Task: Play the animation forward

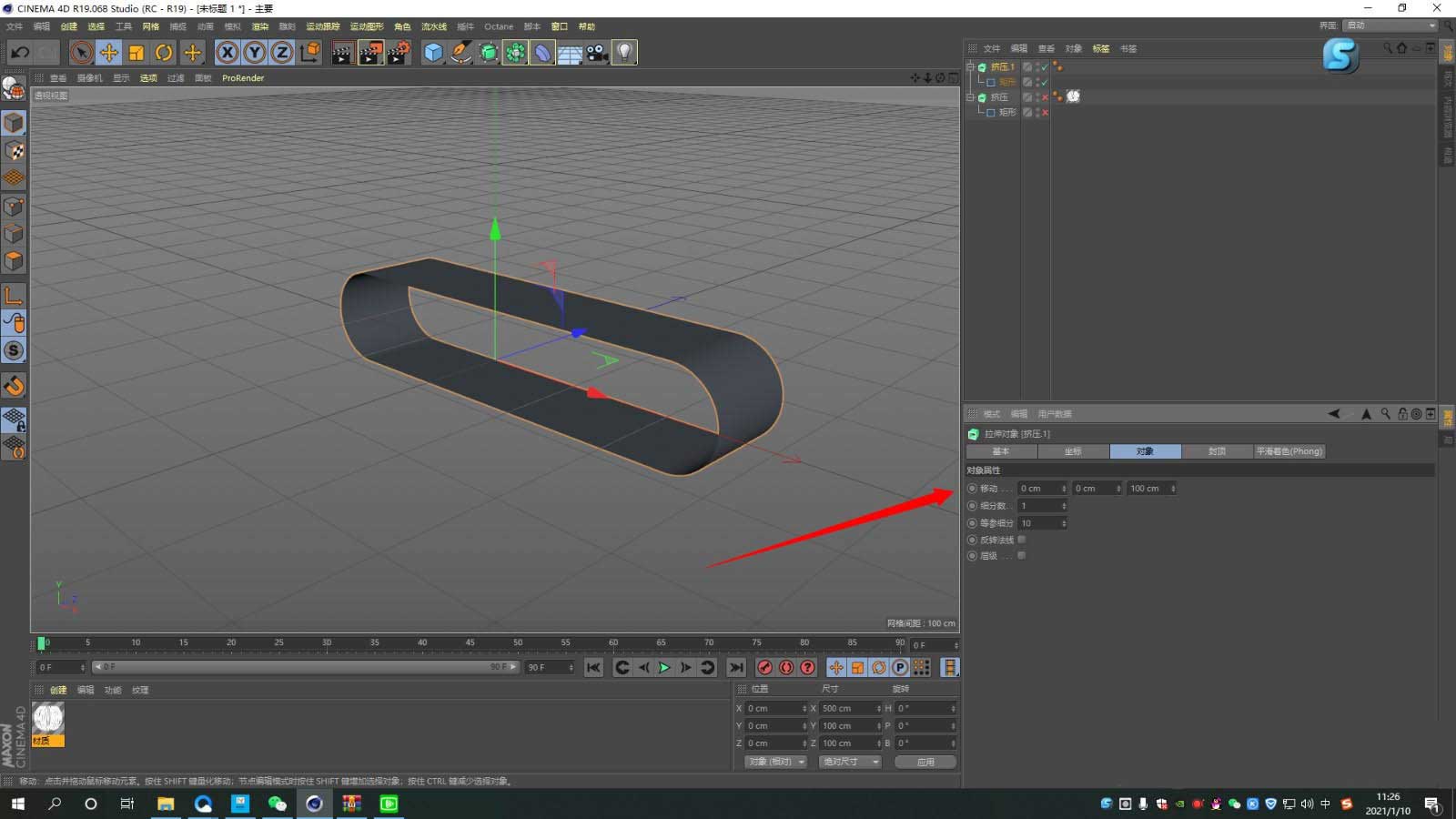Action: click(664, 668)
